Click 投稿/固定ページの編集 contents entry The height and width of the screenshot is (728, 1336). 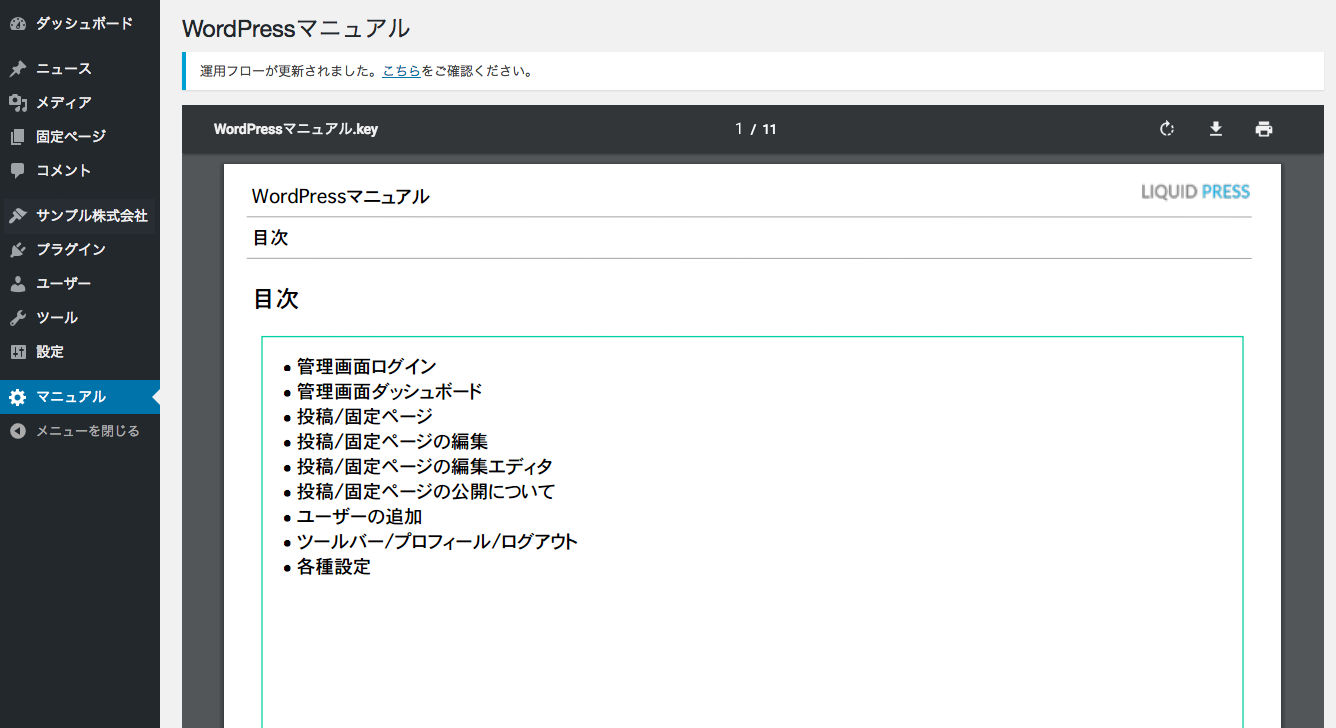393,442
